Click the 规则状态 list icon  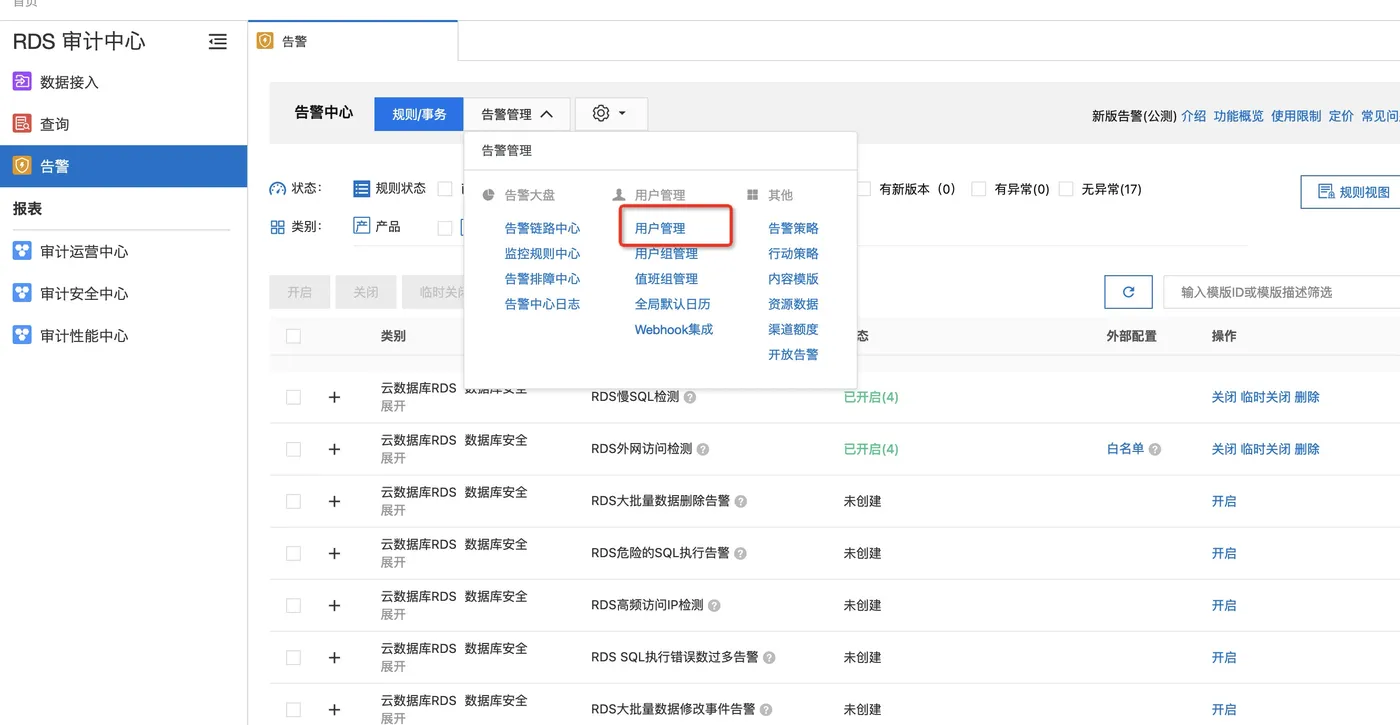tap(361, 189)
